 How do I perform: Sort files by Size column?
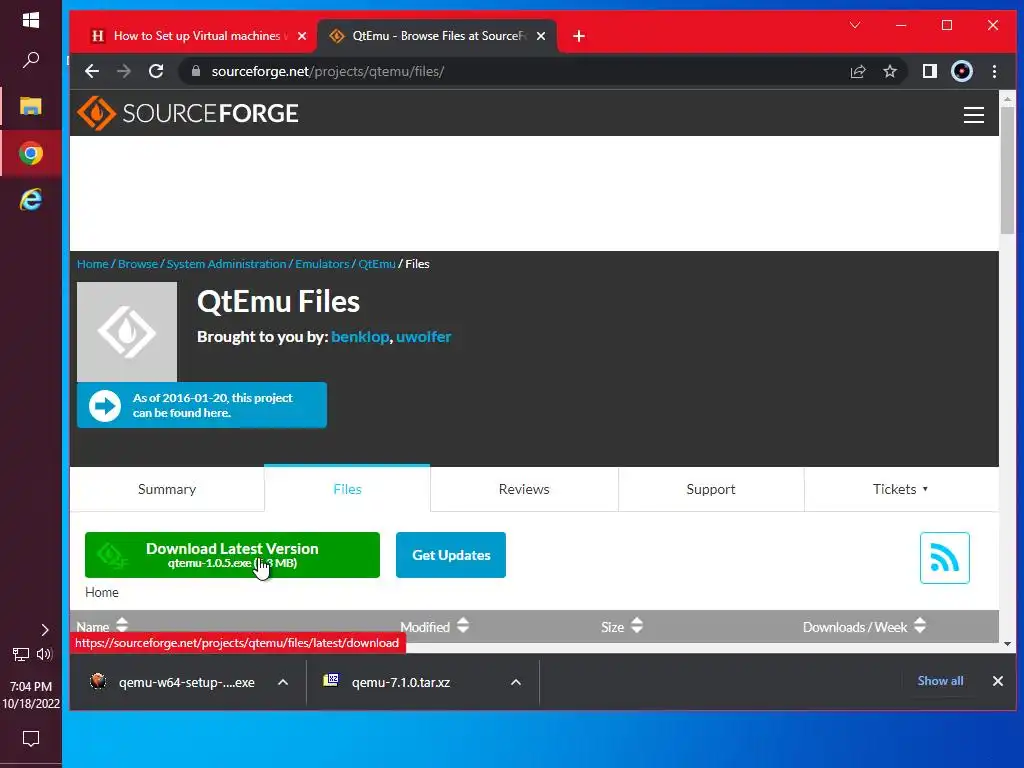tap(622, 627)
